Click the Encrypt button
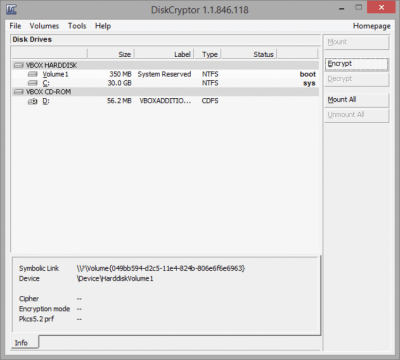The image size is (400, 360). click(356, 64)
